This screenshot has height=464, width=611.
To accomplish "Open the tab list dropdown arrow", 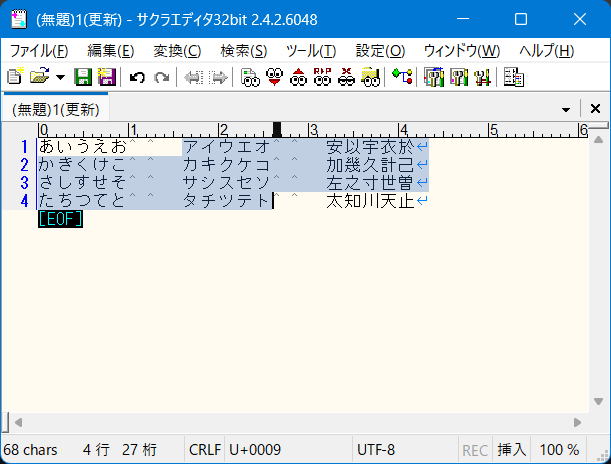I will coord(566,109).
